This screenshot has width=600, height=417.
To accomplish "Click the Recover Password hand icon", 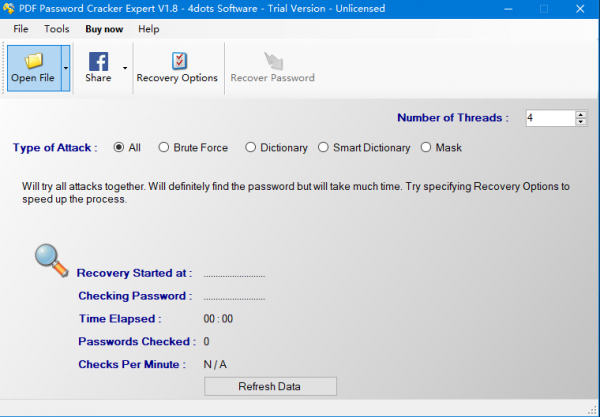I will click(x=273, y=61).
